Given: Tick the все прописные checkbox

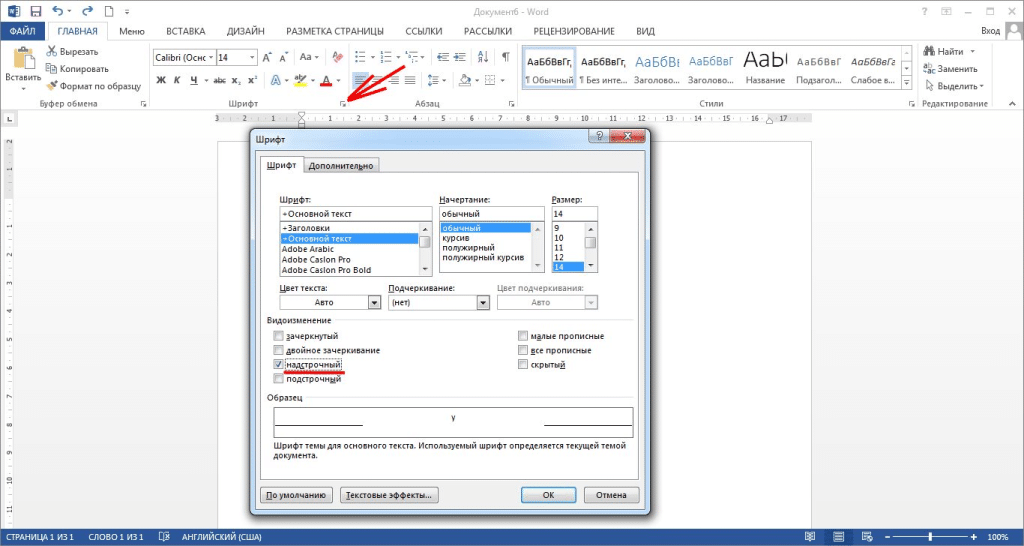Looking at the screenshot, I should pyautogui.click(x=523, y=351).
